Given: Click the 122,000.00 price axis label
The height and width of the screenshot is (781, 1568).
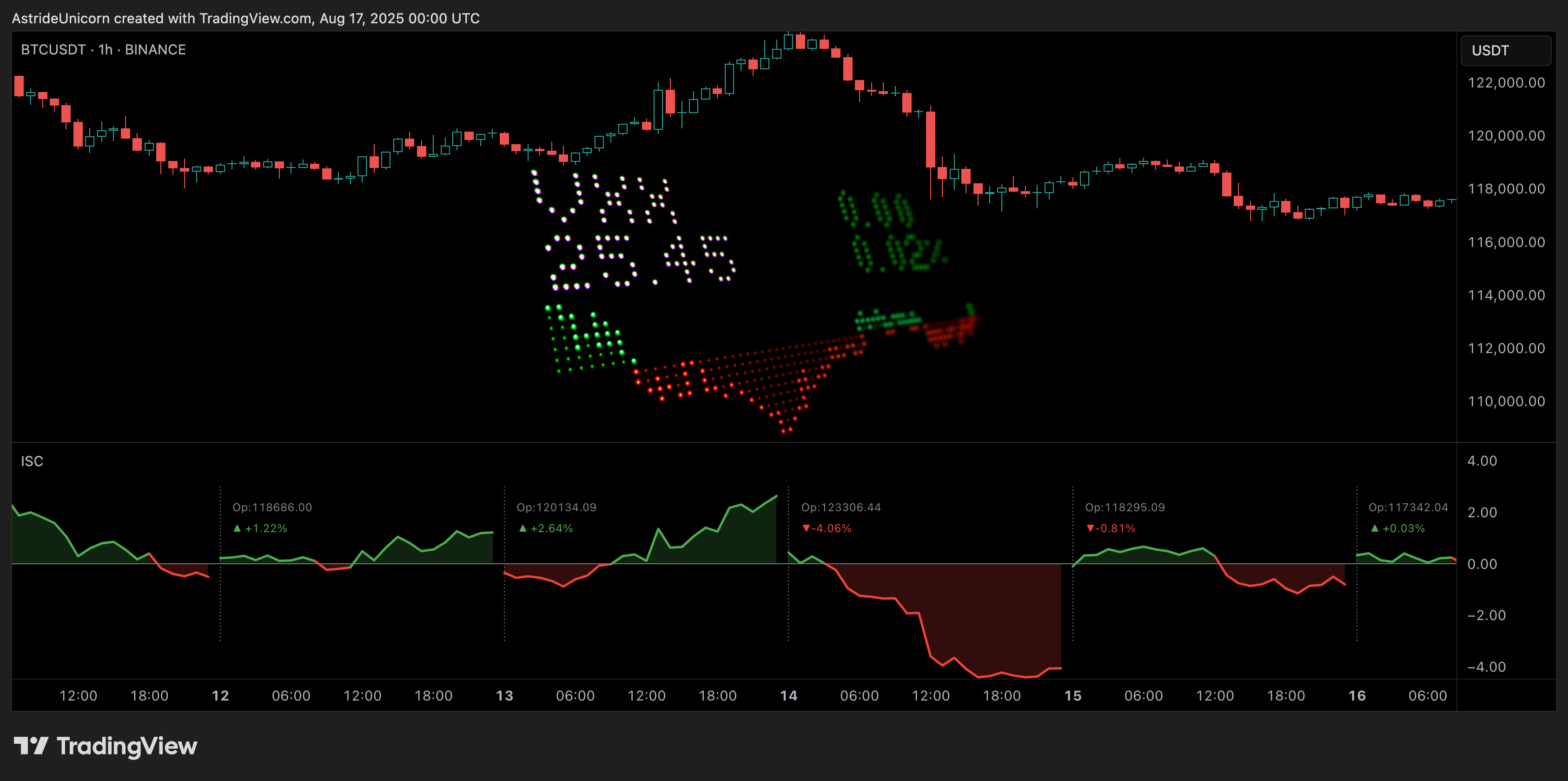Looking at the screenshot, I should 1507,83.
